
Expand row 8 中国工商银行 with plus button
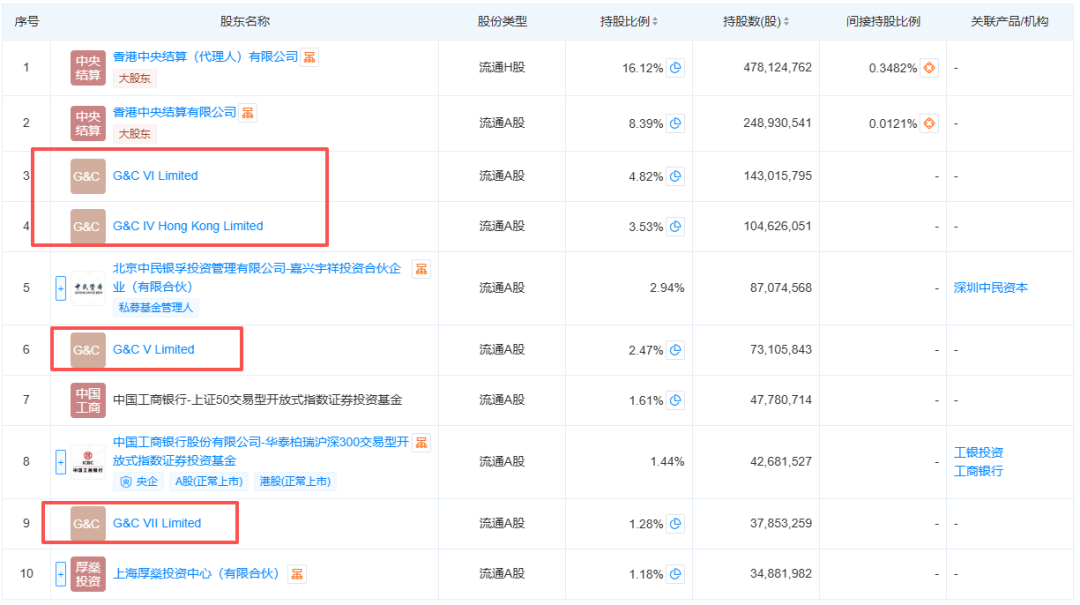tap(61, 462)
